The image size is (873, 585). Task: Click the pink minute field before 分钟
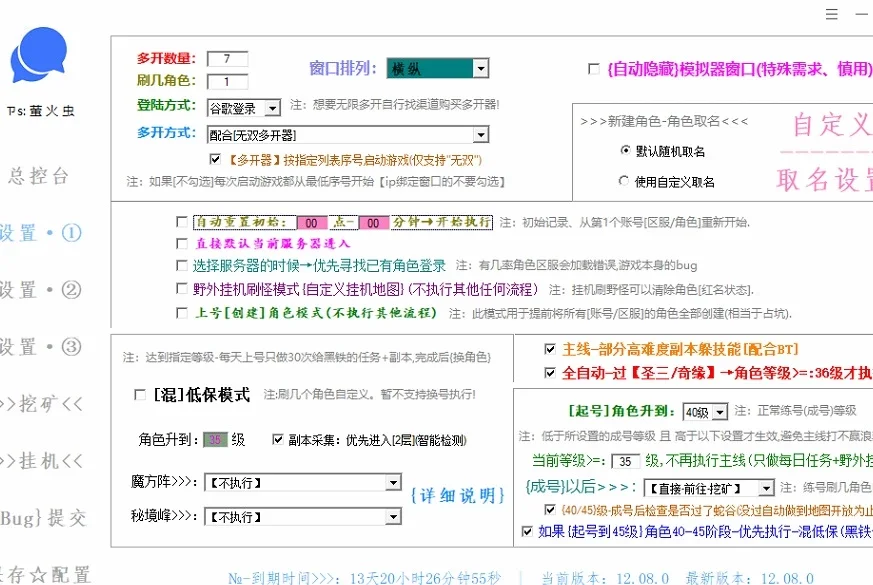tap(373, 223)
